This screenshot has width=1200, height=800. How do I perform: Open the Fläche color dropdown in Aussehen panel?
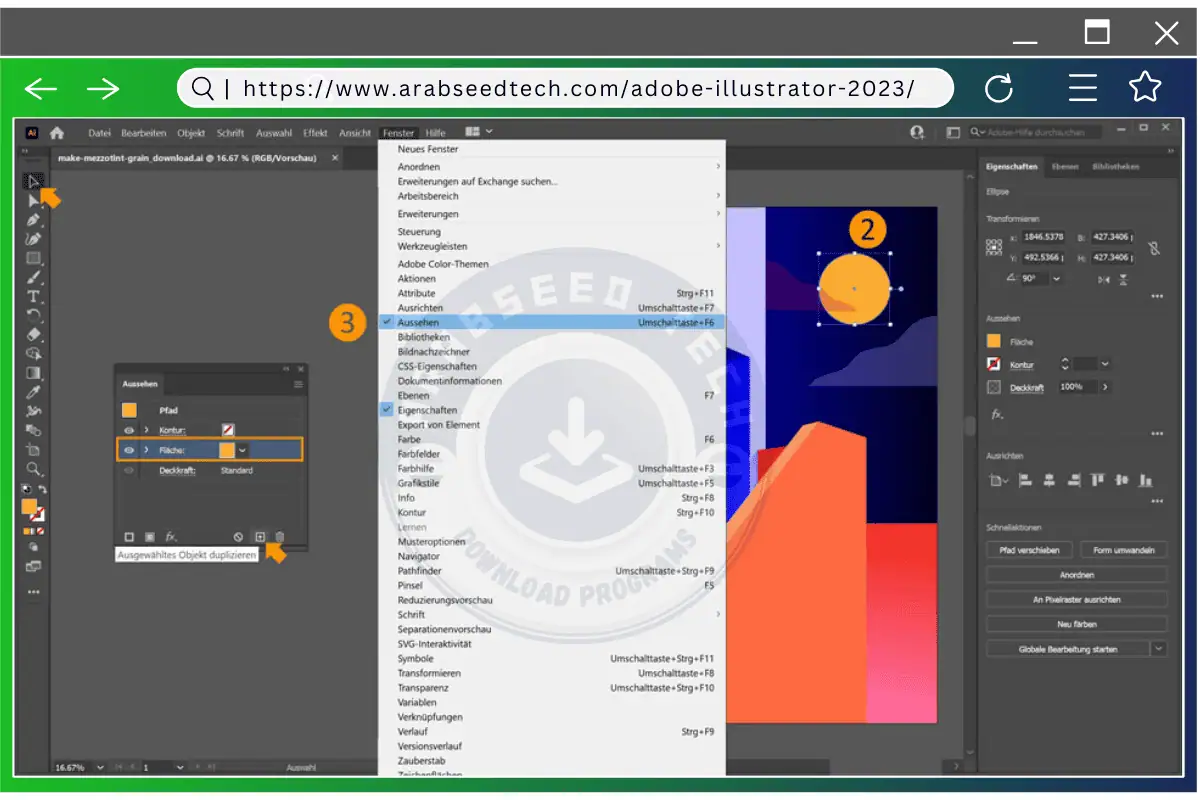click(242, 450)
